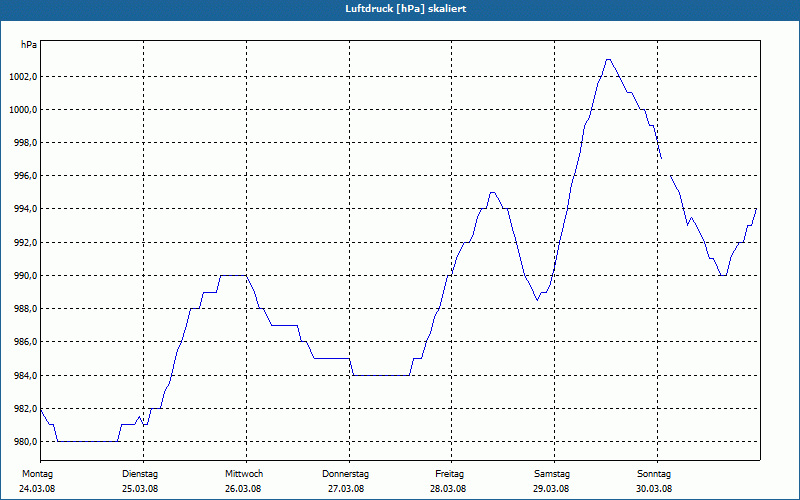
Task: Click the date 25.03.08
Action: click(140, 489)
